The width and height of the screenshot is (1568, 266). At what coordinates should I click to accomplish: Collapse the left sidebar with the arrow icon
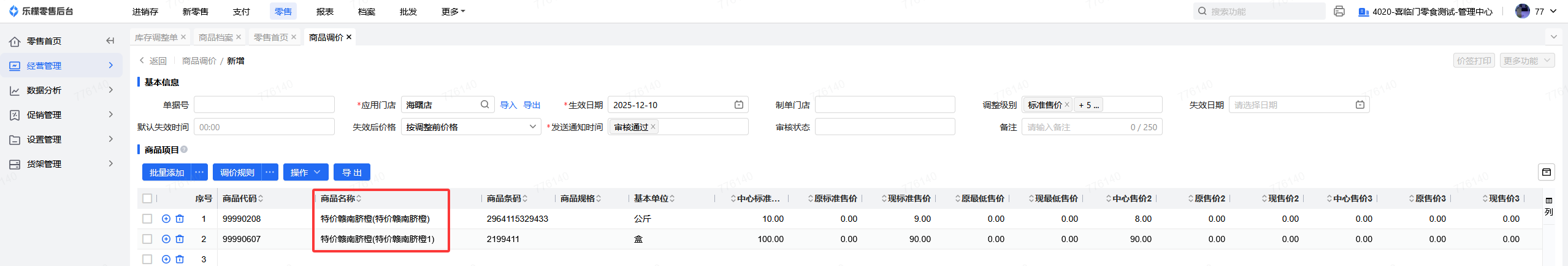[x=110, y=41]
